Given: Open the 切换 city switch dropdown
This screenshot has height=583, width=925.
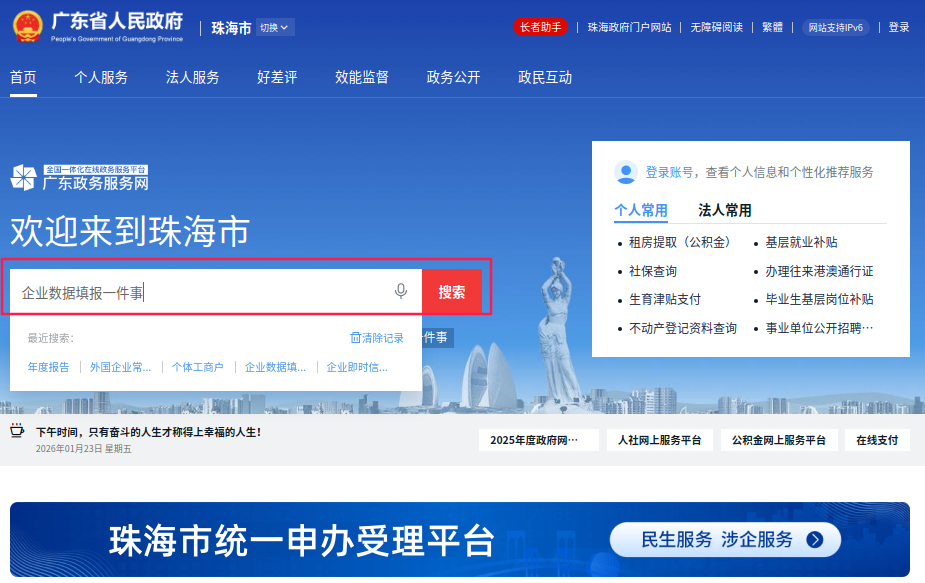Looking at the screenshot, I should (275, 28).
